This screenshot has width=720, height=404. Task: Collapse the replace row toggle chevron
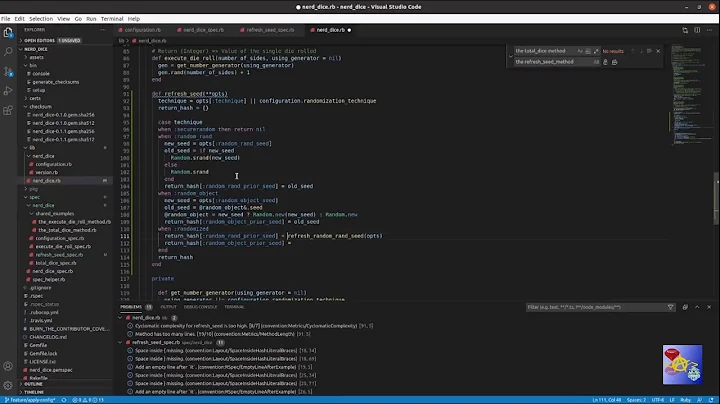click(511, 56)
